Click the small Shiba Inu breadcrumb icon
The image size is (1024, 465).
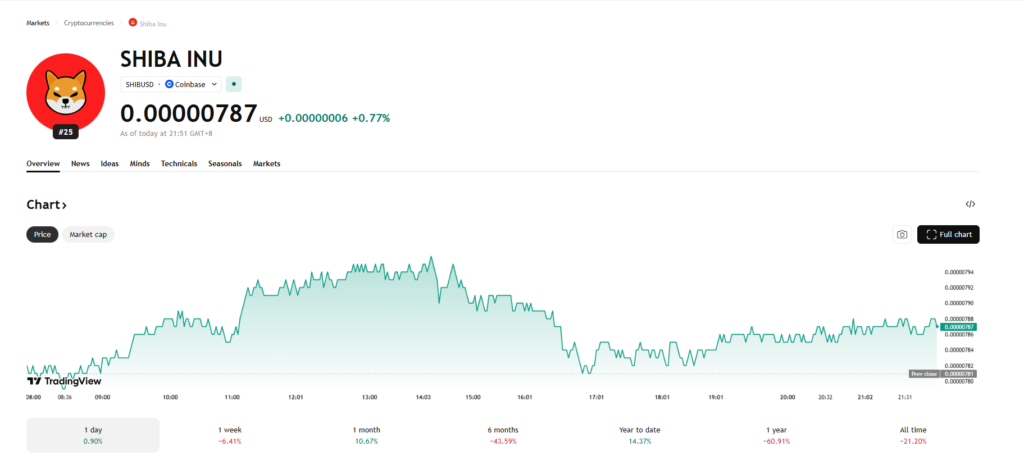132,21
